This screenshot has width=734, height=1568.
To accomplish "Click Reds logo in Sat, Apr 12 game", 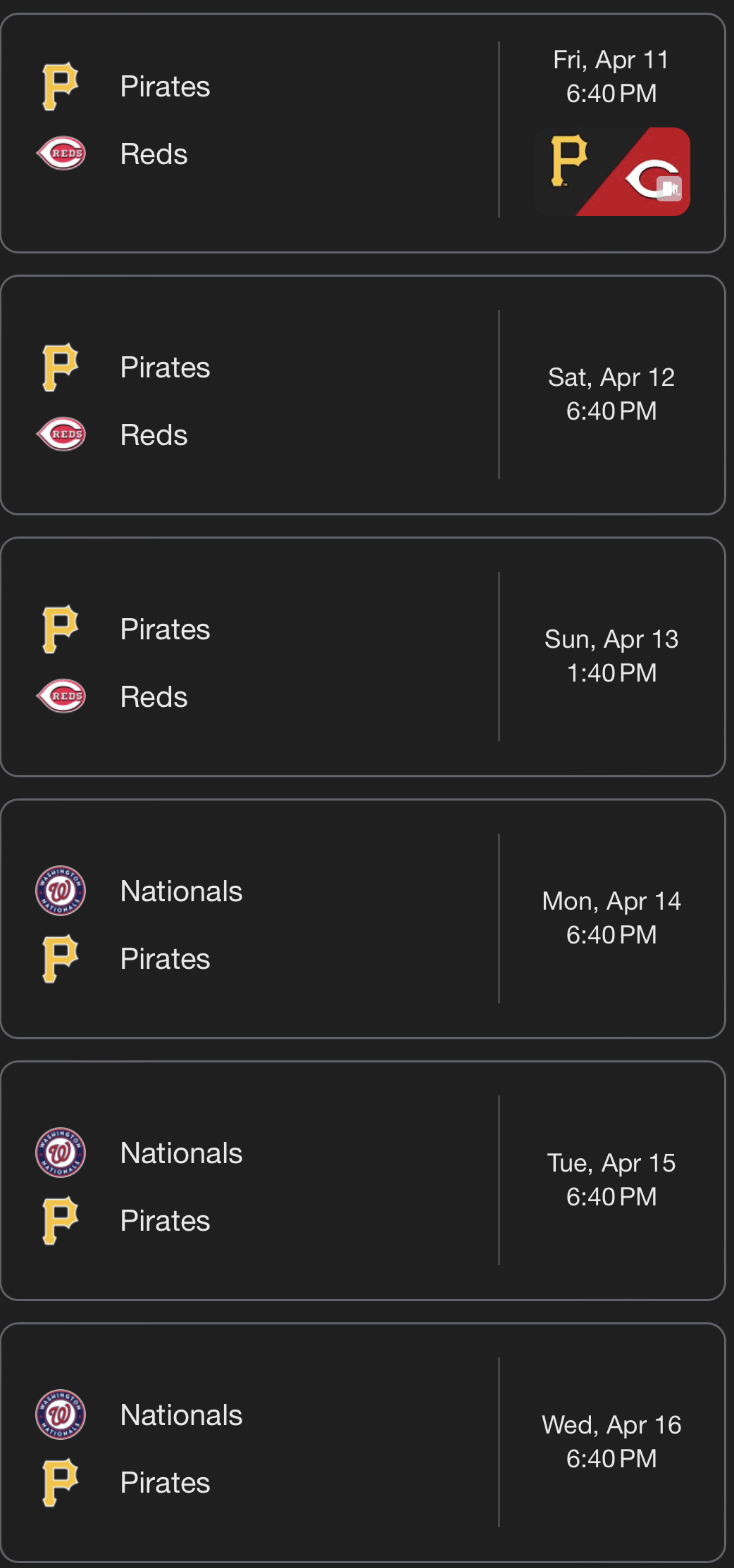I will pyautogui.click(x=61, y=434).
